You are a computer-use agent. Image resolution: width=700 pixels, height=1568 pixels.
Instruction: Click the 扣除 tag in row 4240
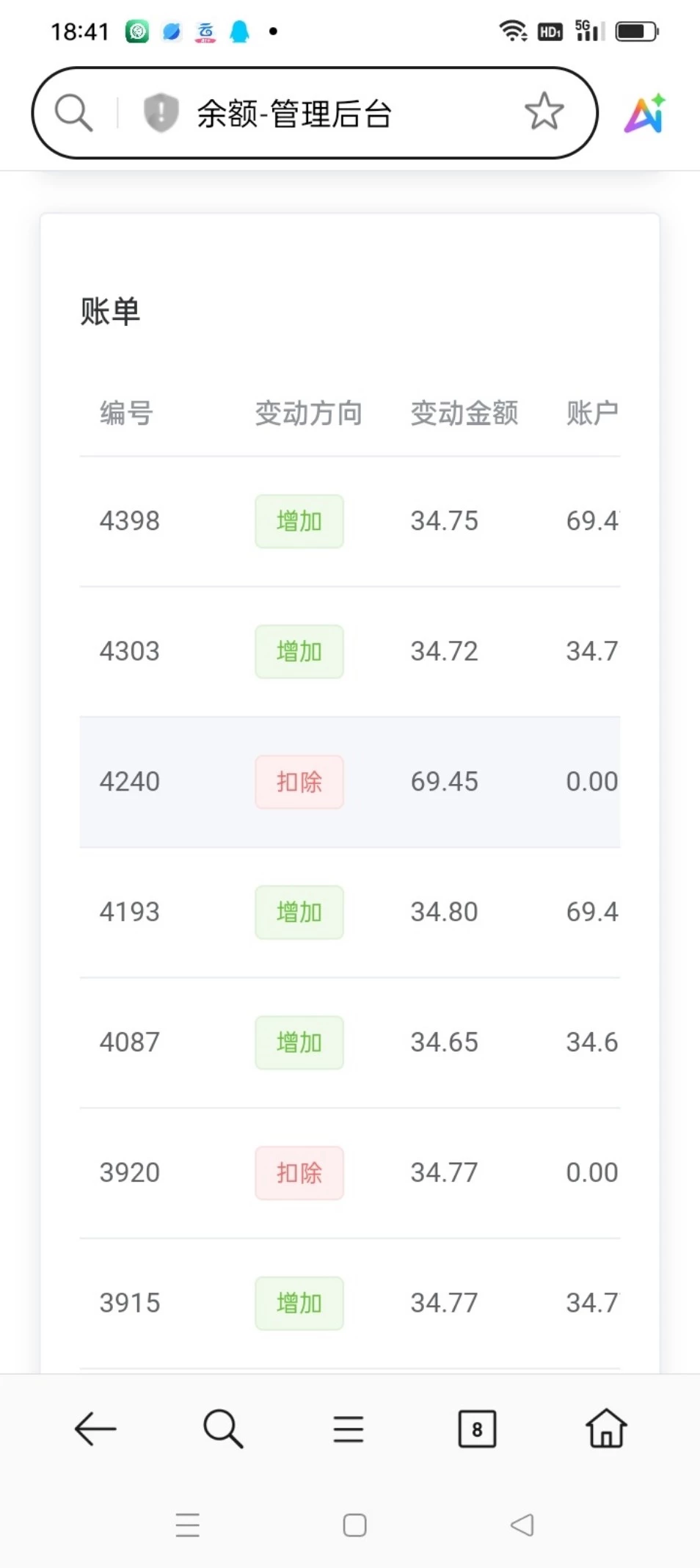click(x=299, y=782)
